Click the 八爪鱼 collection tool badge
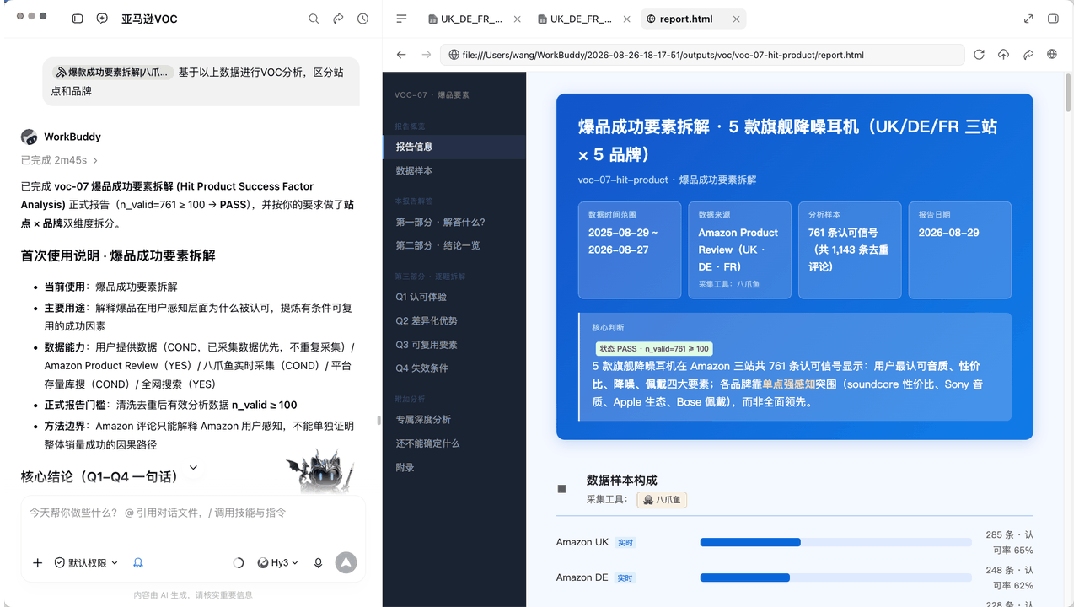This screenshot has width=1079, height=607. [662, 500]
